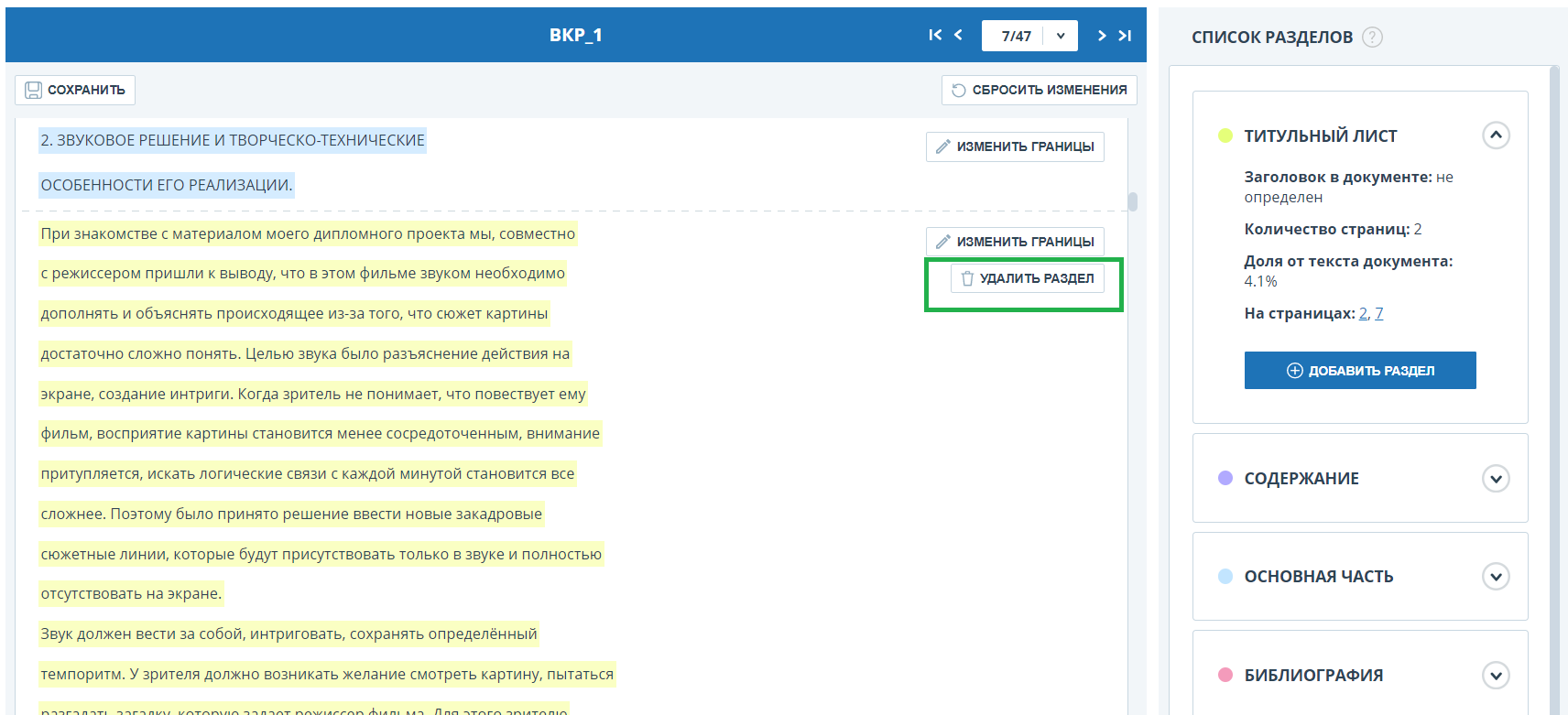Viewport: 1568px width, 715px height.
Task: Click the page number field 7/47
Action: click(x=1015, y=36)
